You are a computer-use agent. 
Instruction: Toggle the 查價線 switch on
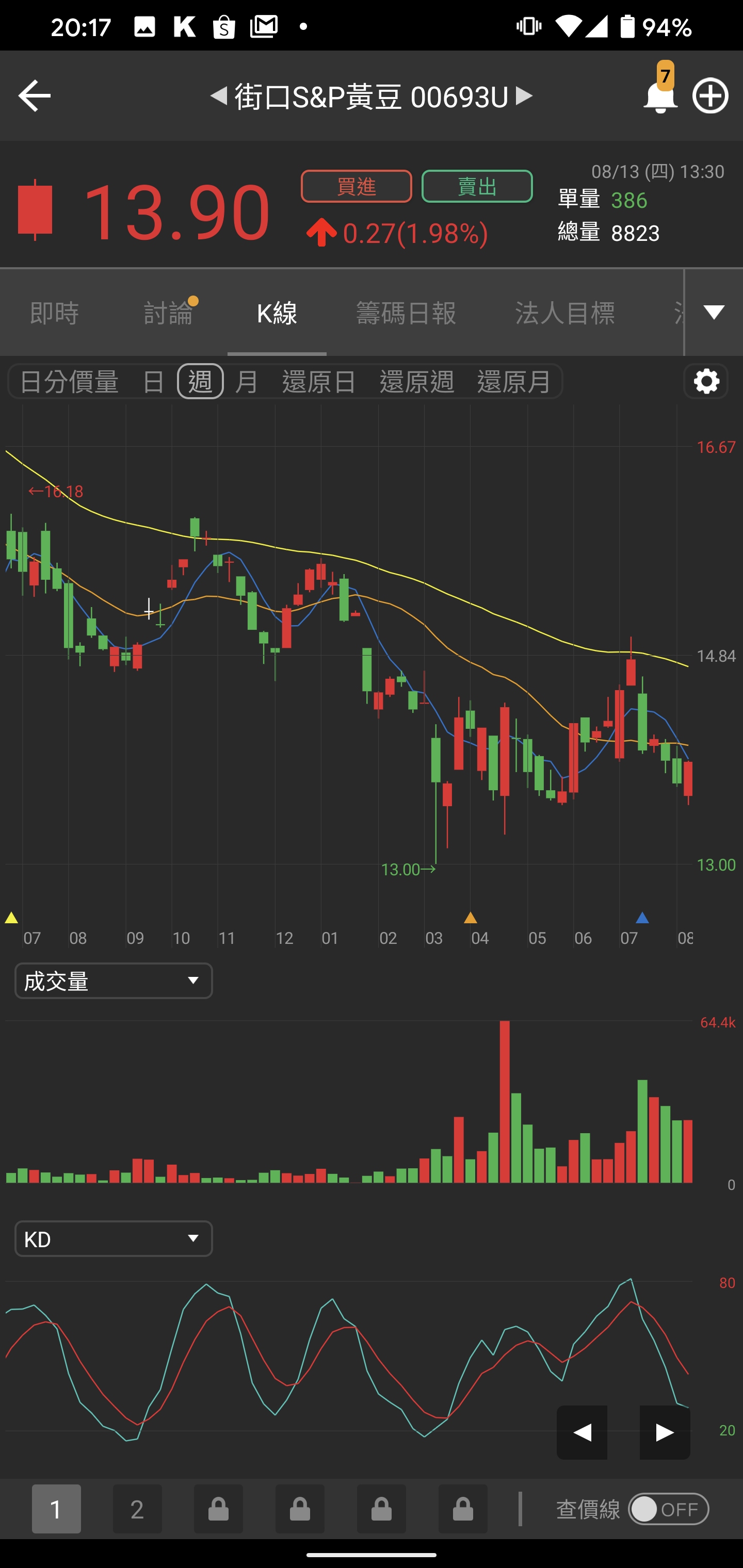coord(668,1509)
